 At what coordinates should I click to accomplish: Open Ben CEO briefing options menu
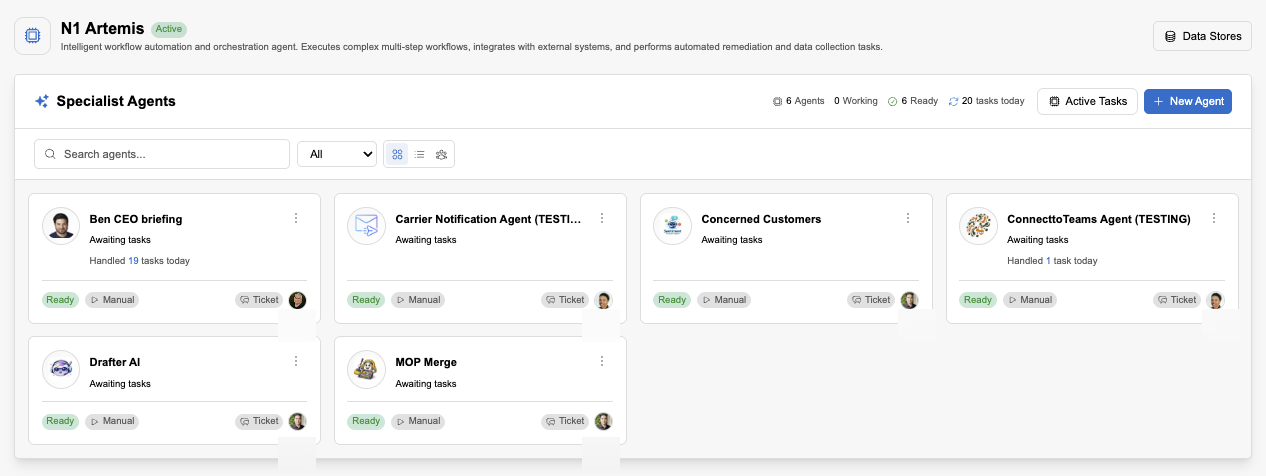(296, 218)
